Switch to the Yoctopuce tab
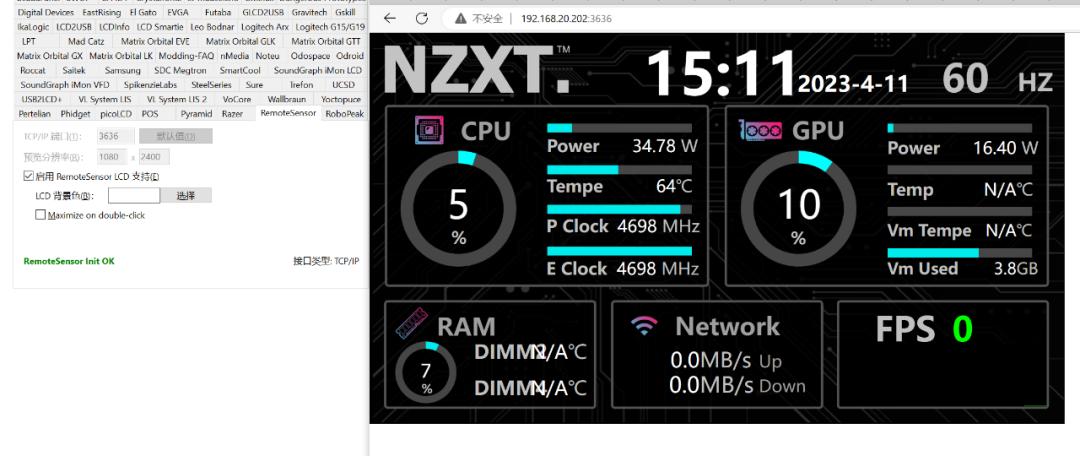 click(x=341, y=99)
